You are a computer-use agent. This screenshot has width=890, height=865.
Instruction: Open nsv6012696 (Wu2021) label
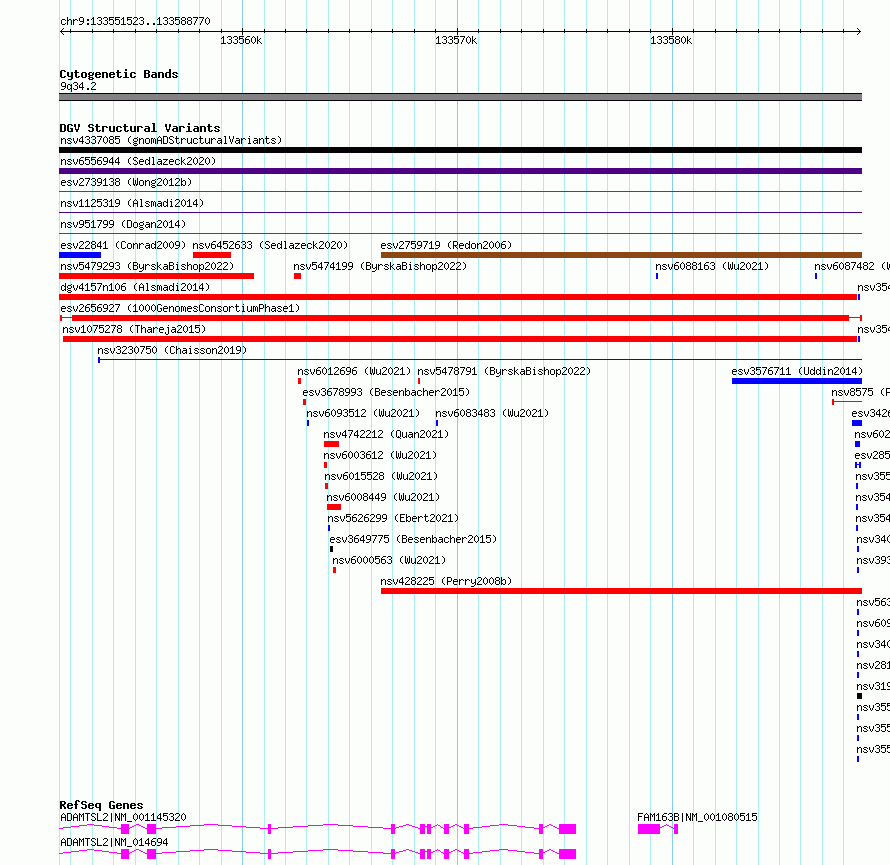354,371
